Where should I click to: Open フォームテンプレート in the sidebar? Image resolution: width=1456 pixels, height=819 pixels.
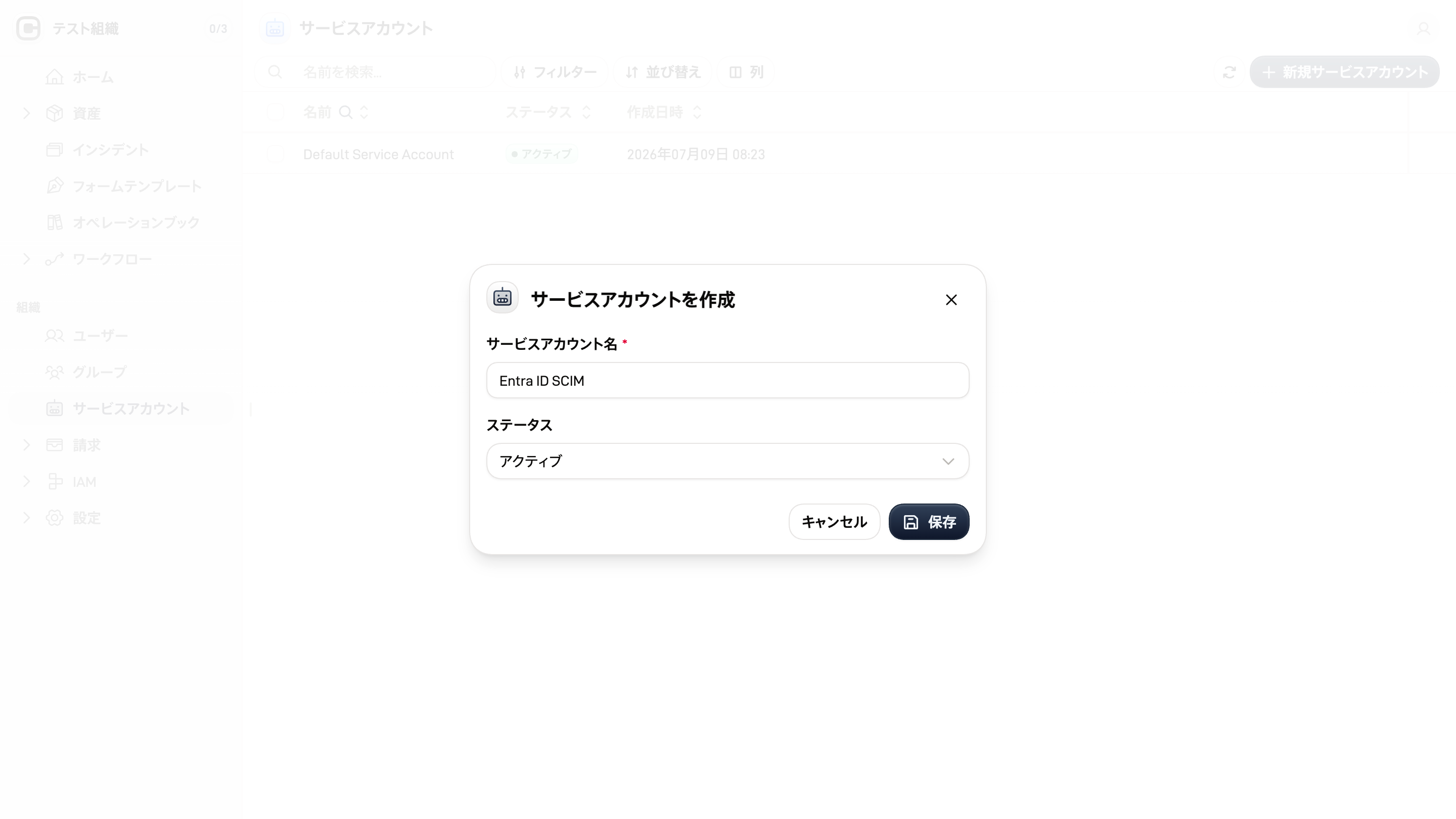click(121, 186)
